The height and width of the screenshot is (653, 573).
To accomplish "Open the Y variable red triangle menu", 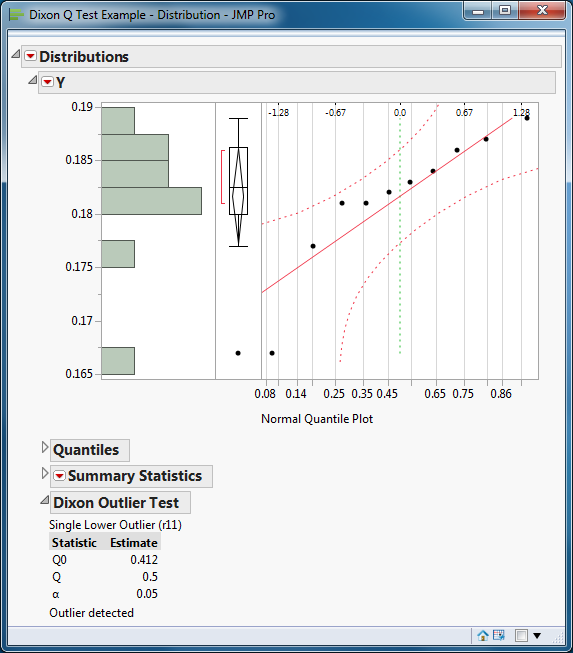I will click(x=48, y=82).
